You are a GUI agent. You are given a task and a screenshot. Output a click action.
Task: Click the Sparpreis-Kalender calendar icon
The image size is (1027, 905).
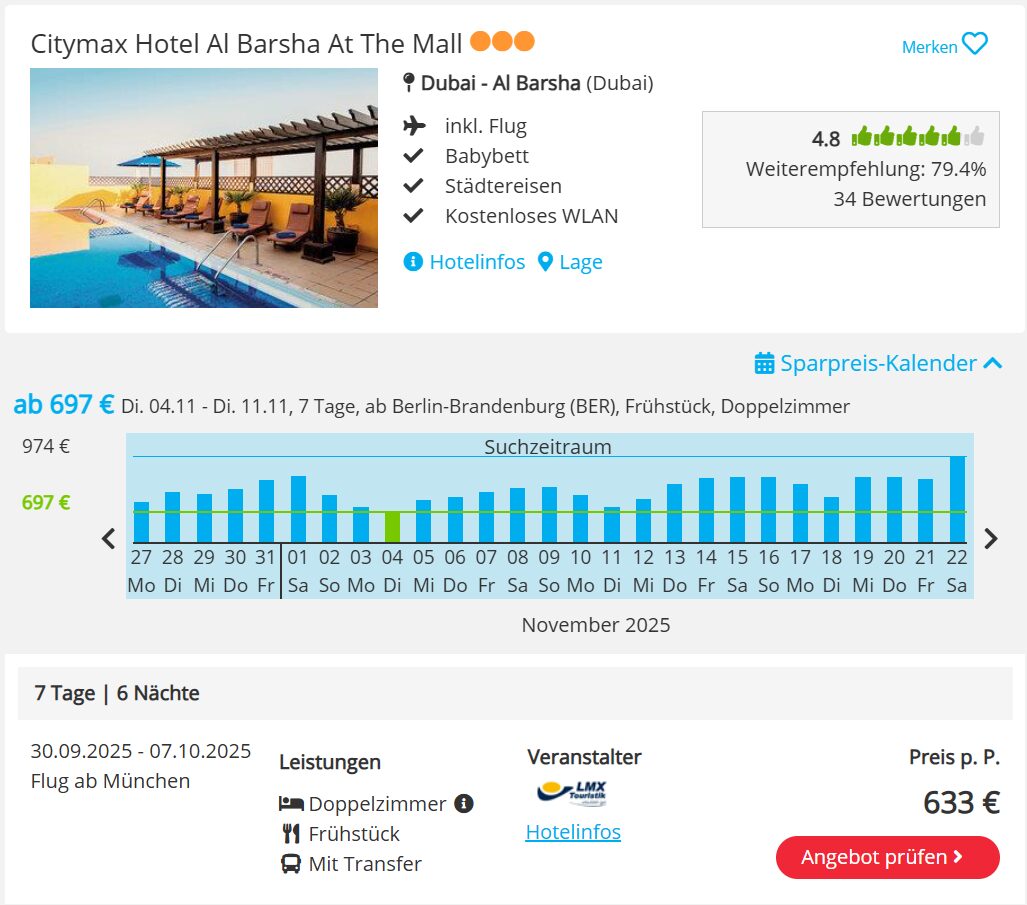765,363
